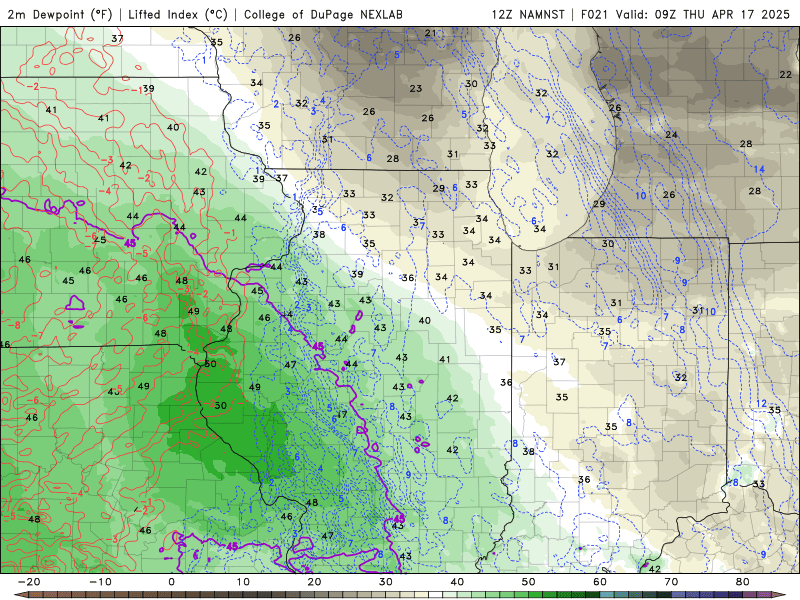Screen dimensions: 800x600
Task: Click the blue lifted index label 14
Action: (759, 169)
